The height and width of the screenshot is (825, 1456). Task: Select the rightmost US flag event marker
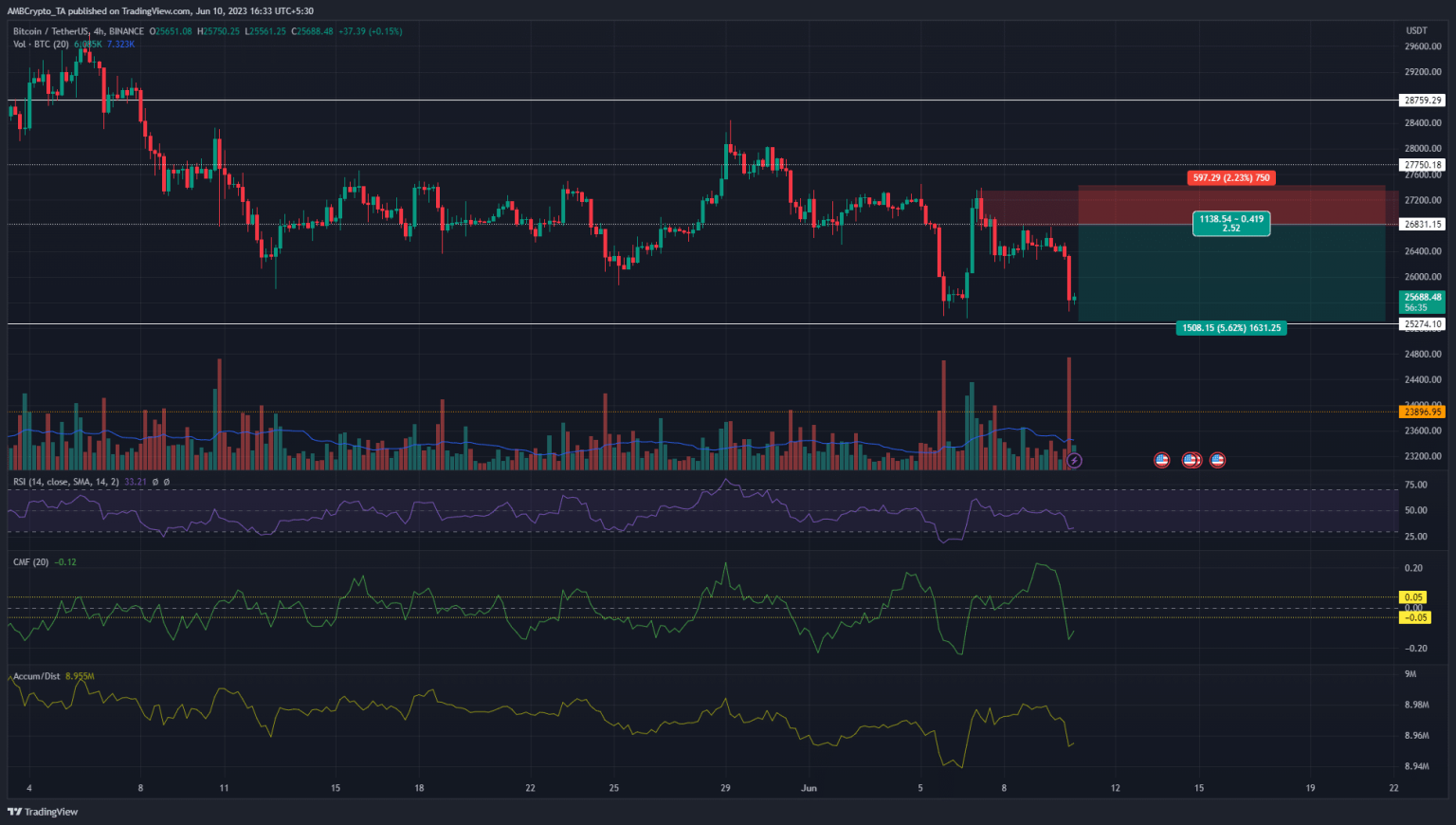pyautogui.click(x=1216, y=460)
